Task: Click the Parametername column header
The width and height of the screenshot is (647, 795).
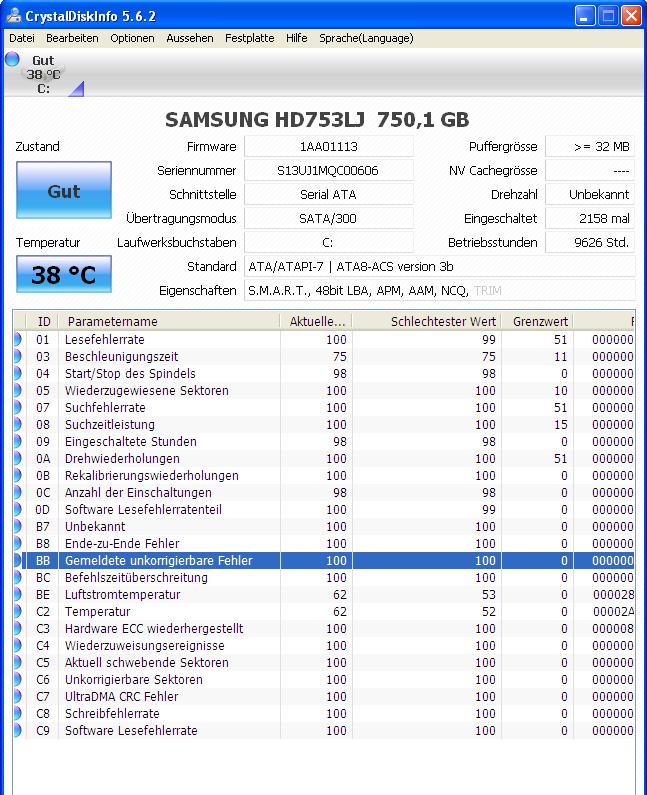Action: (169, 321)
